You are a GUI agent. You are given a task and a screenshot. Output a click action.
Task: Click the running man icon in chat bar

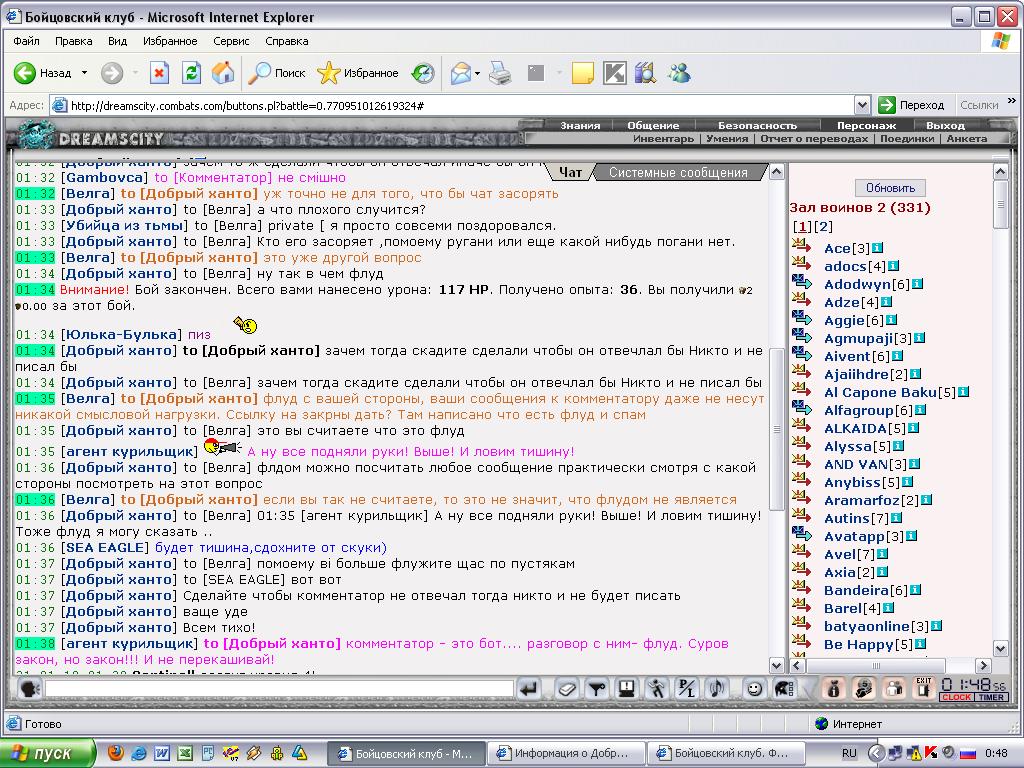click(x=656, y=689)
